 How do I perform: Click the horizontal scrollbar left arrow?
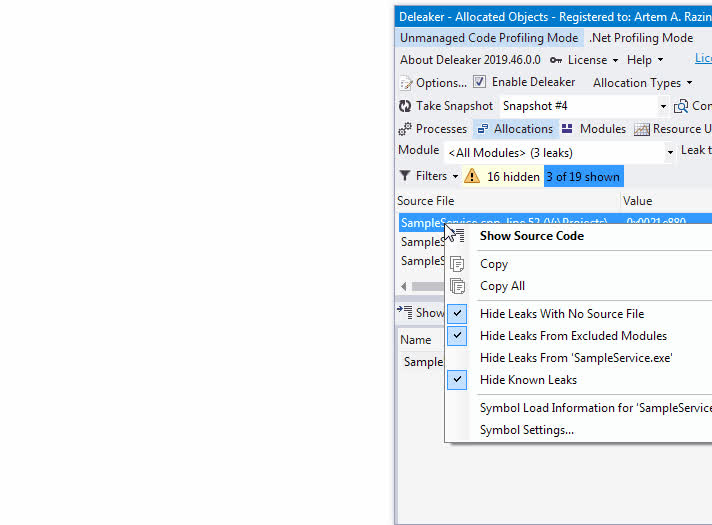coord(404,286)
